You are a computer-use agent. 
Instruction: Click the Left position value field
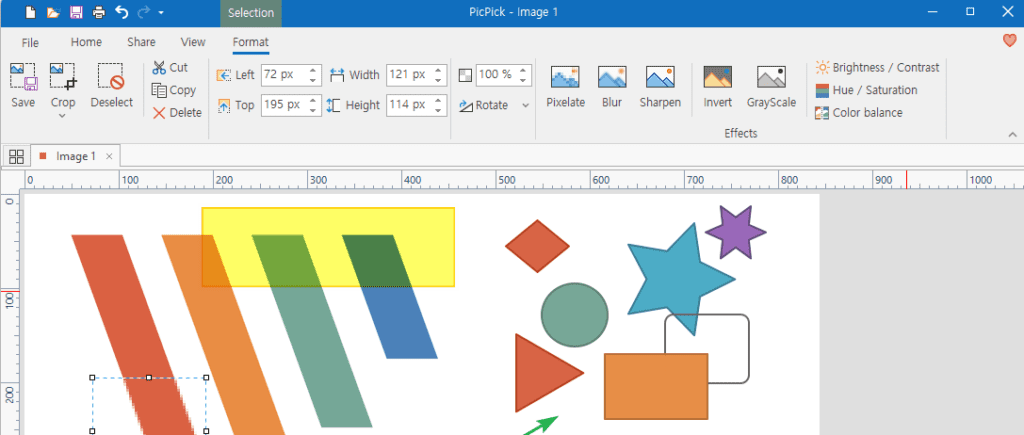coord(283,75)
